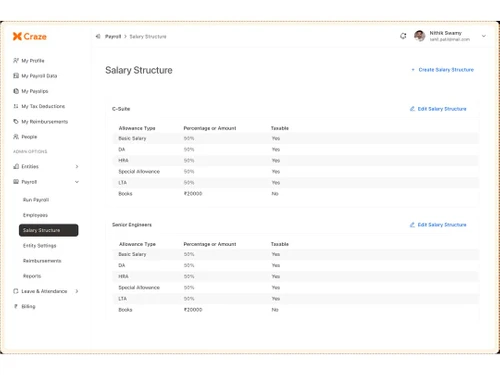Go to Reports submenu item
The width and height of the screenshot is (500, 375).
click(x=32, y=276)
